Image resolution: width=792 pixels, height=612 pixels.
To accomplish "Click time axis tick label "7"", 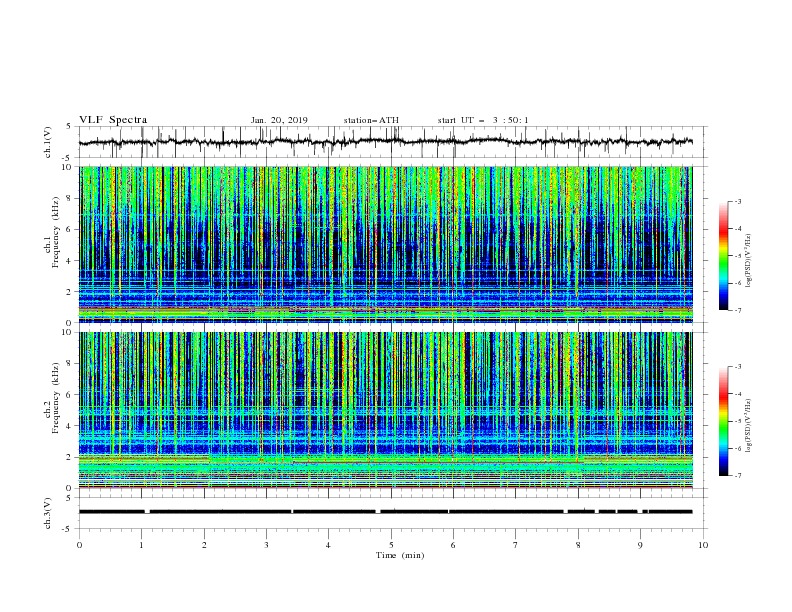I will (515, 545).
